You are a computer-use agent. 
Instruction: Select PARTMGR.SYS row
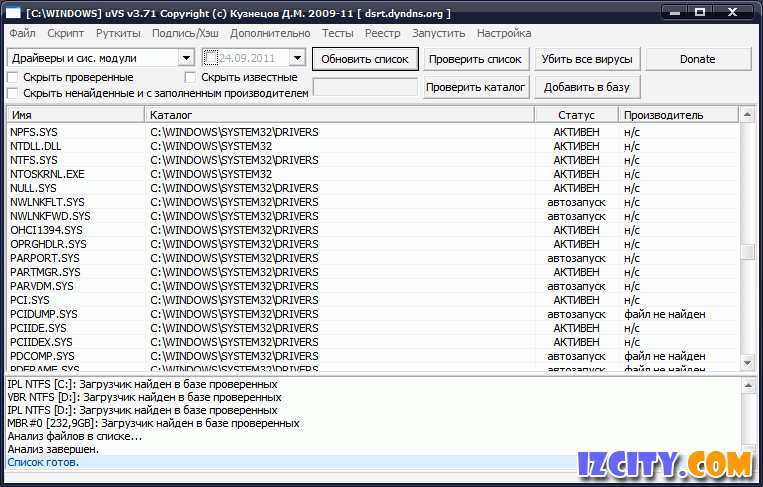click(374, 272)
